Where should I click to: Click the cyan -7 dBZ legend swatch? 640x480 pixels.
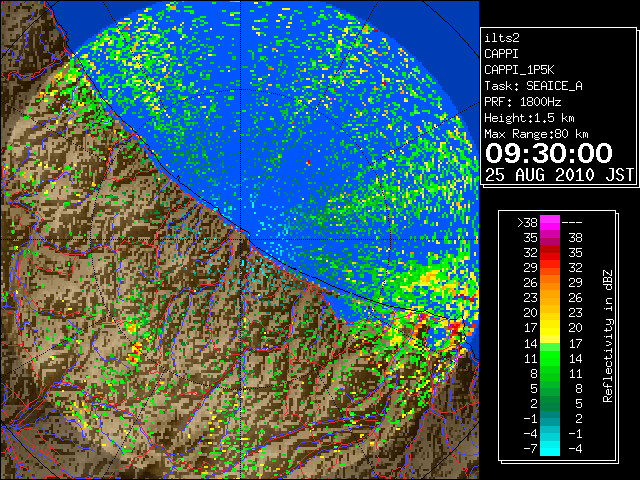tap(550, 448)
